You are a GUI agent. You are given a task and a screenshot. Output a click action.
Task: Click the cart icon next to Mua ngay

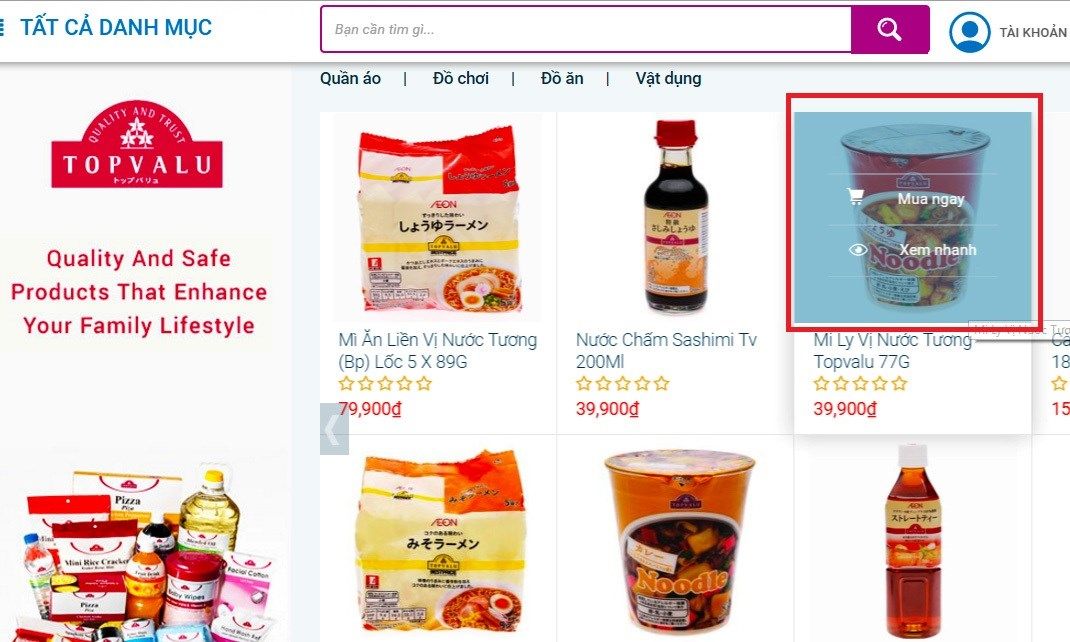[x=855, y=197]
